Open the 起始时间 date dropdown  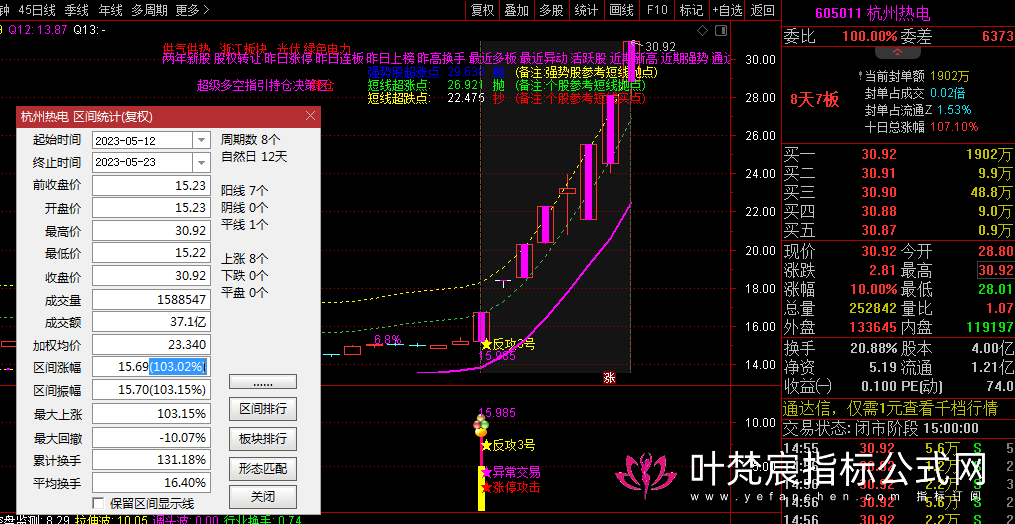[x=202, y=140]
